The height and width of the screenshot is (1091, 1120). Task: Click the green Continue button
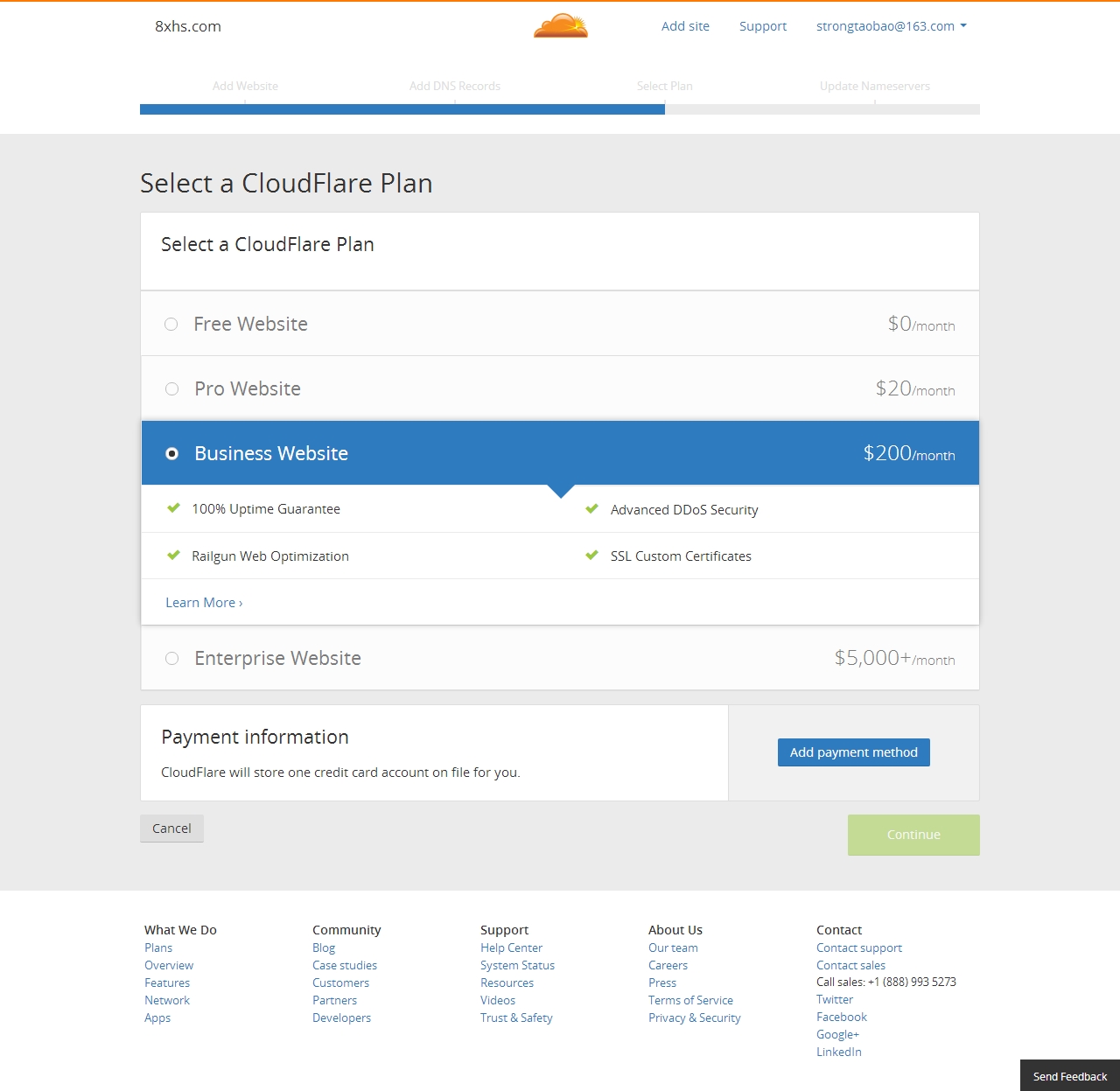[x=913, y=835]
